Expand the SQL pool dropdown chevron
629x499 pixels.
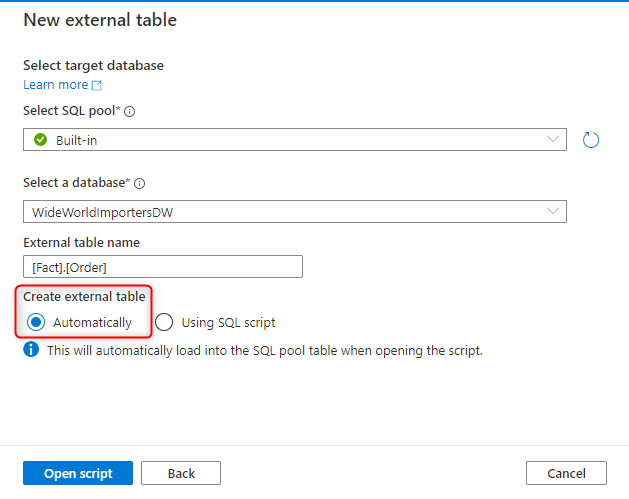[x=553, y=139]
